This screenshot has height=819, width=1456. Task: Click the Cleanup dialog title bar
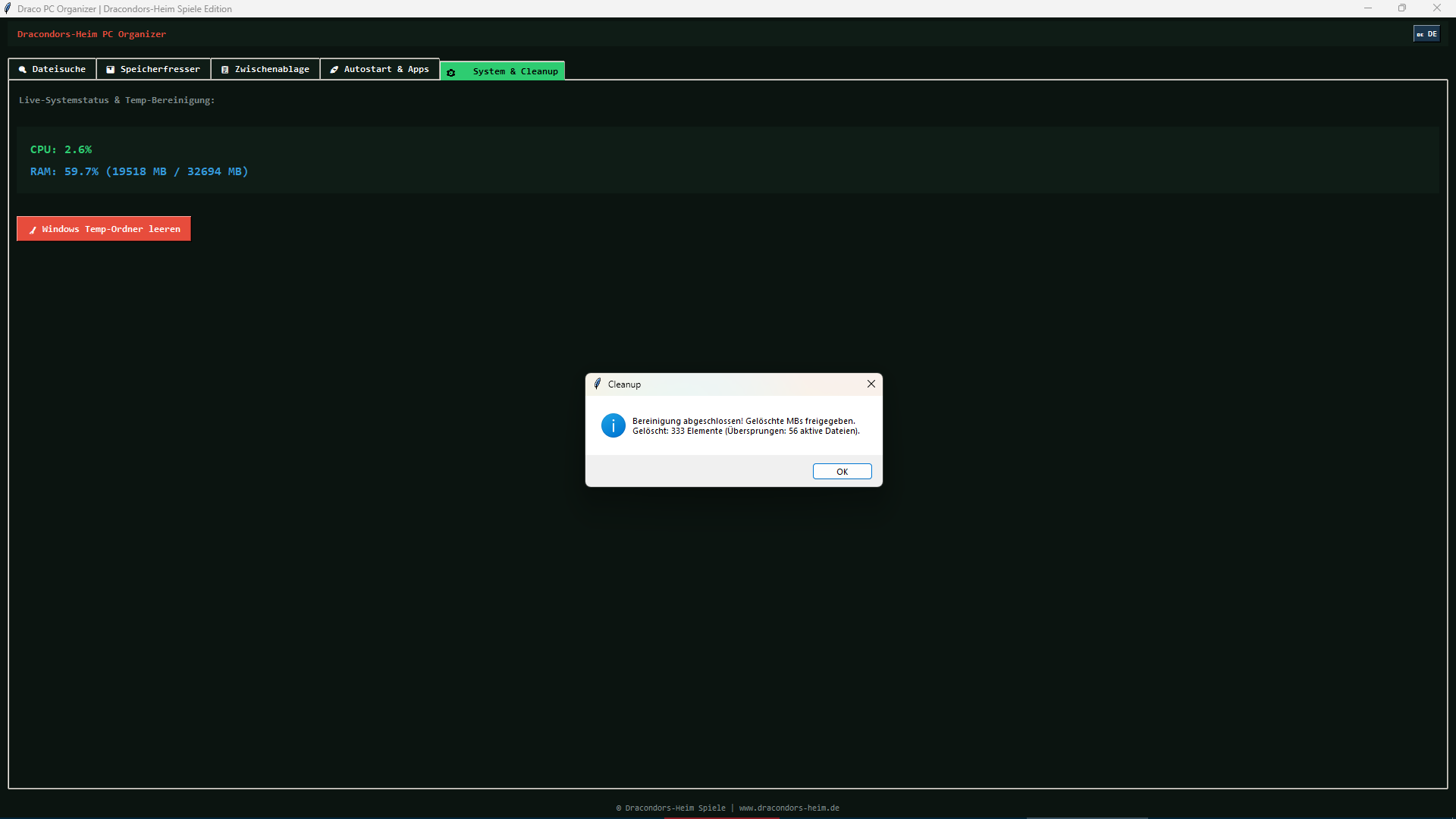(728, 384)
